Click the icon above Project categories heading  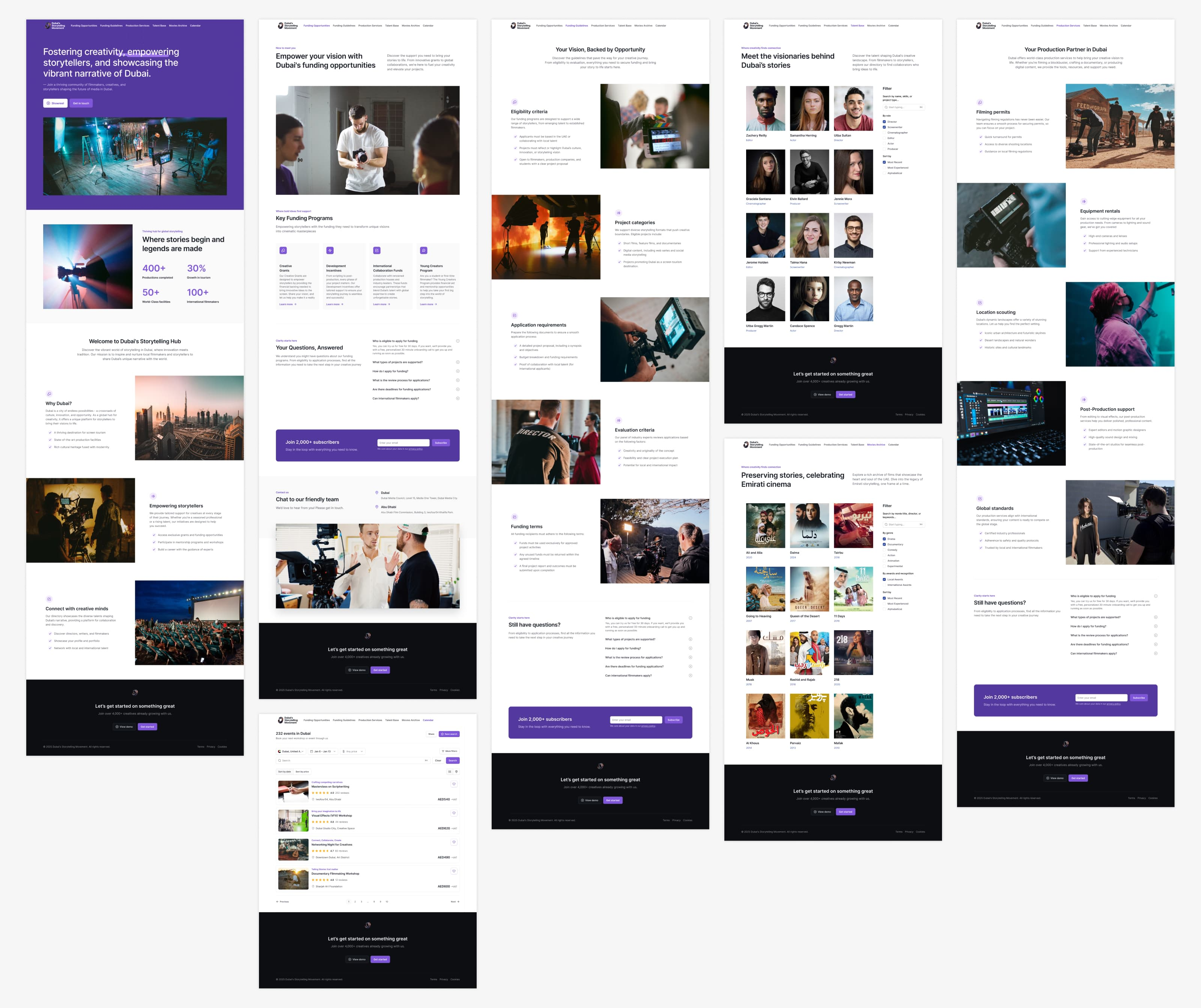(x=618, y=213)
